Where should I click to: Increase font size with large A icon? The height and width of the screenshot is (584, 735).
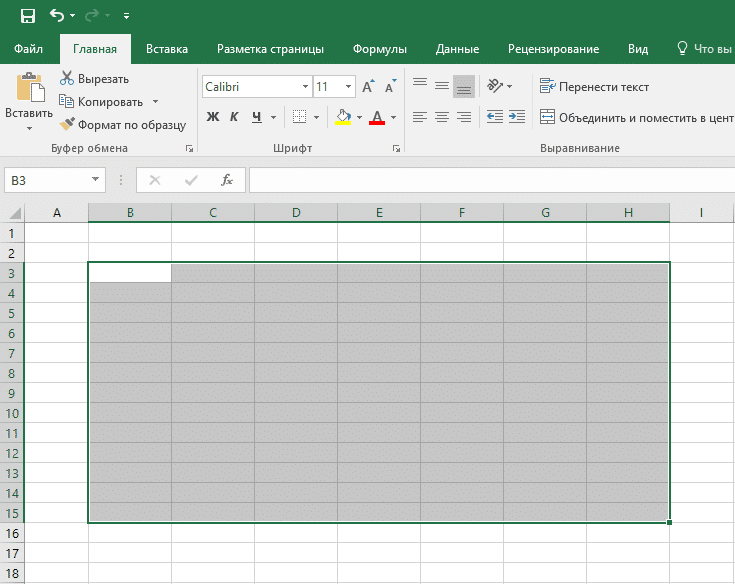369,87
